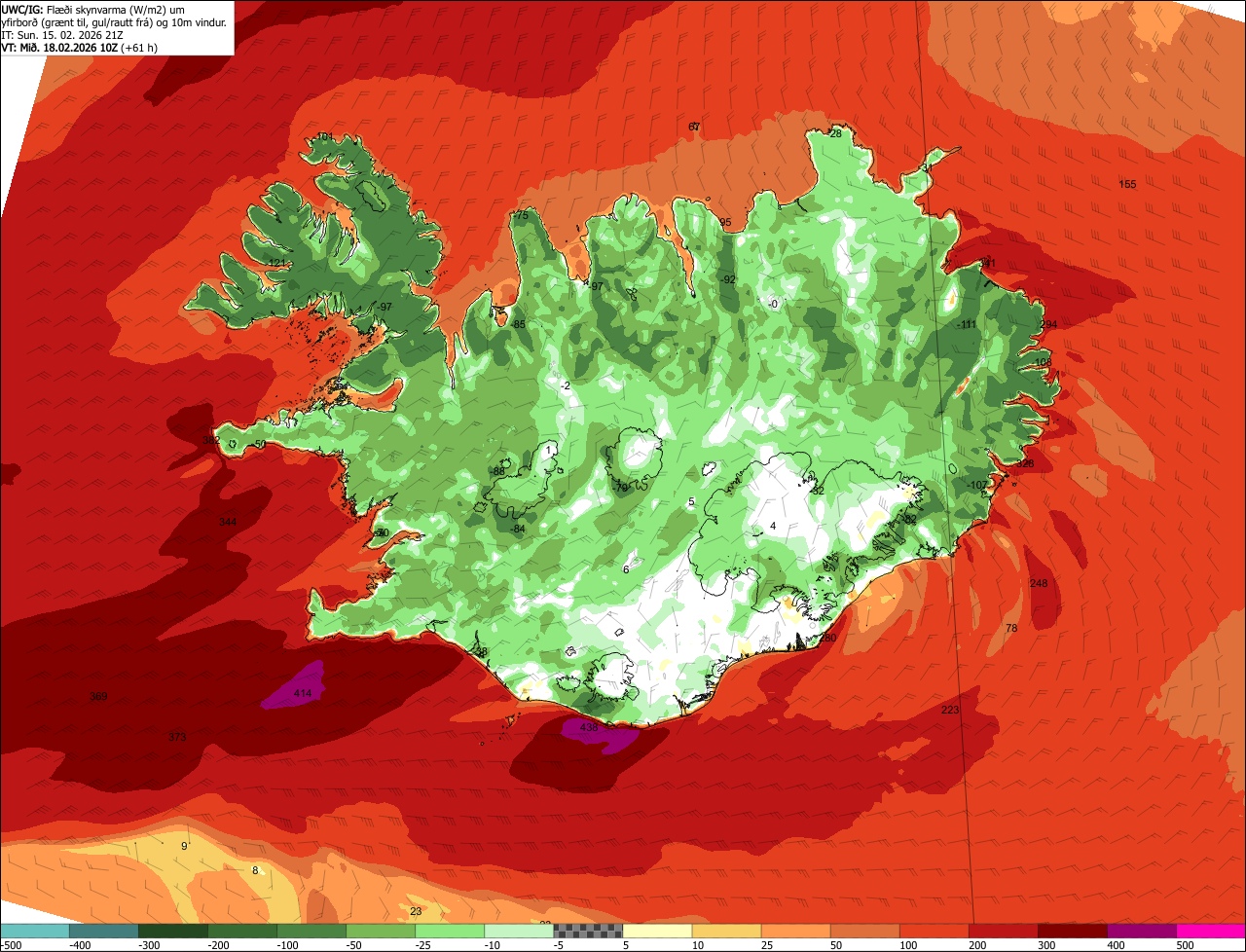Image resolution: width=1246 pixels, height=952 pixels.
Task: Select the legend swatch between -200 and -100
Action: 242,931
